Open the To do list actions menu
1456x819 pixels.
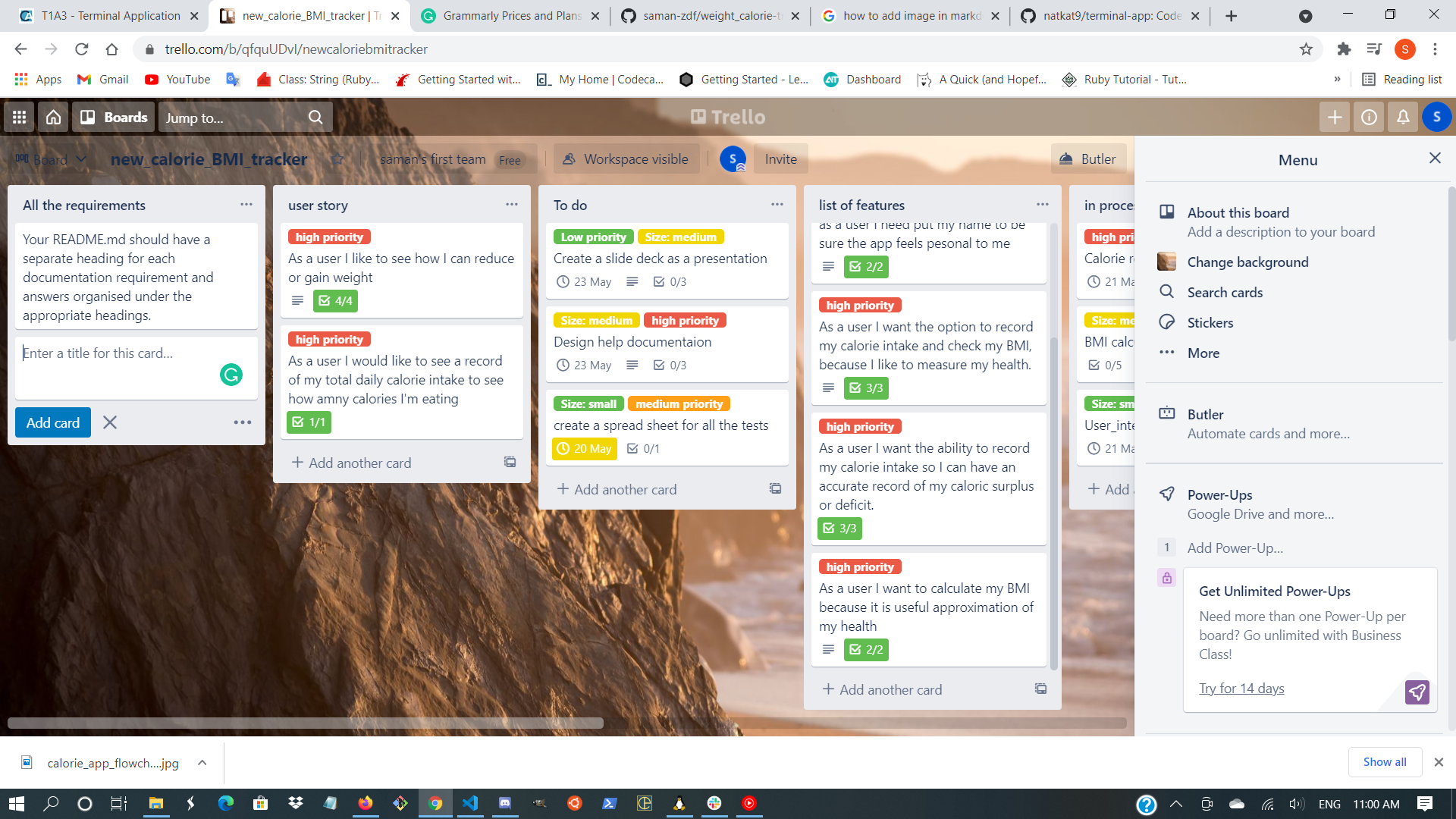click(x=777, y=205)
